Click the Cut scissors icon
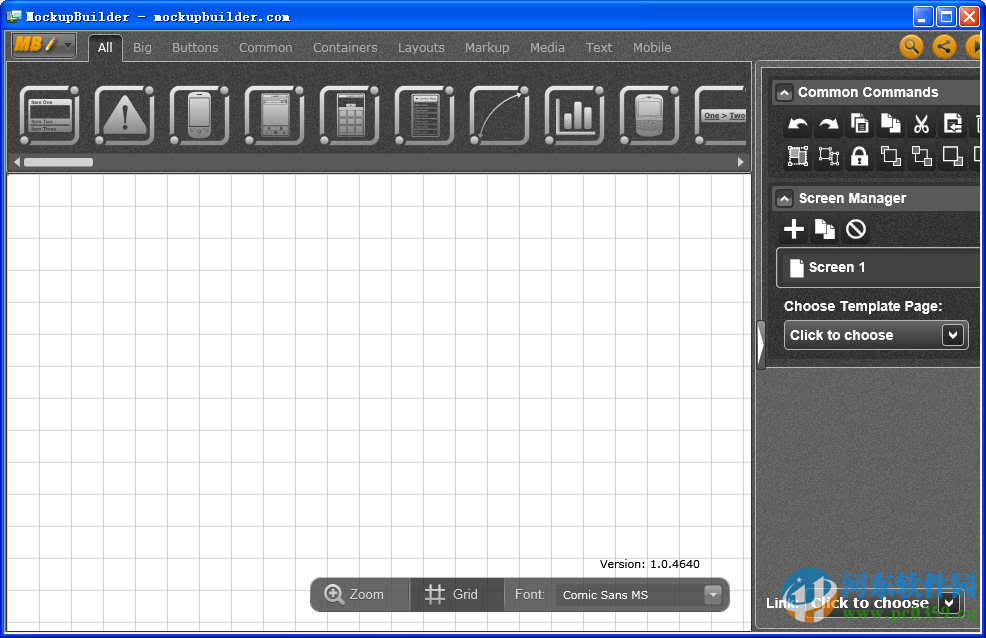The width and height of the screenshot is (986, 638). [922, 123]
